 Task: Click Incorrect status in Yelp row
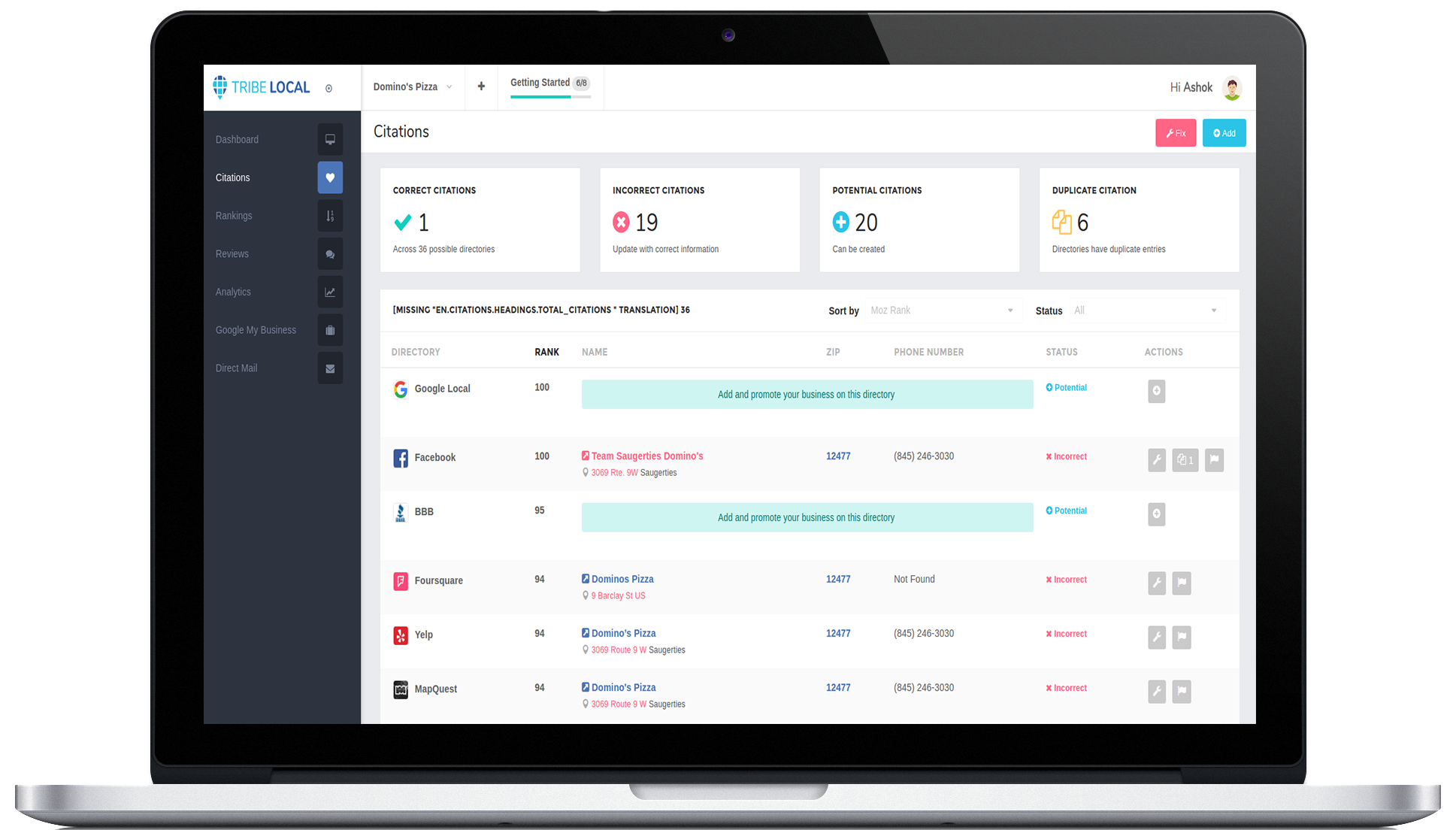point(1066,634)
